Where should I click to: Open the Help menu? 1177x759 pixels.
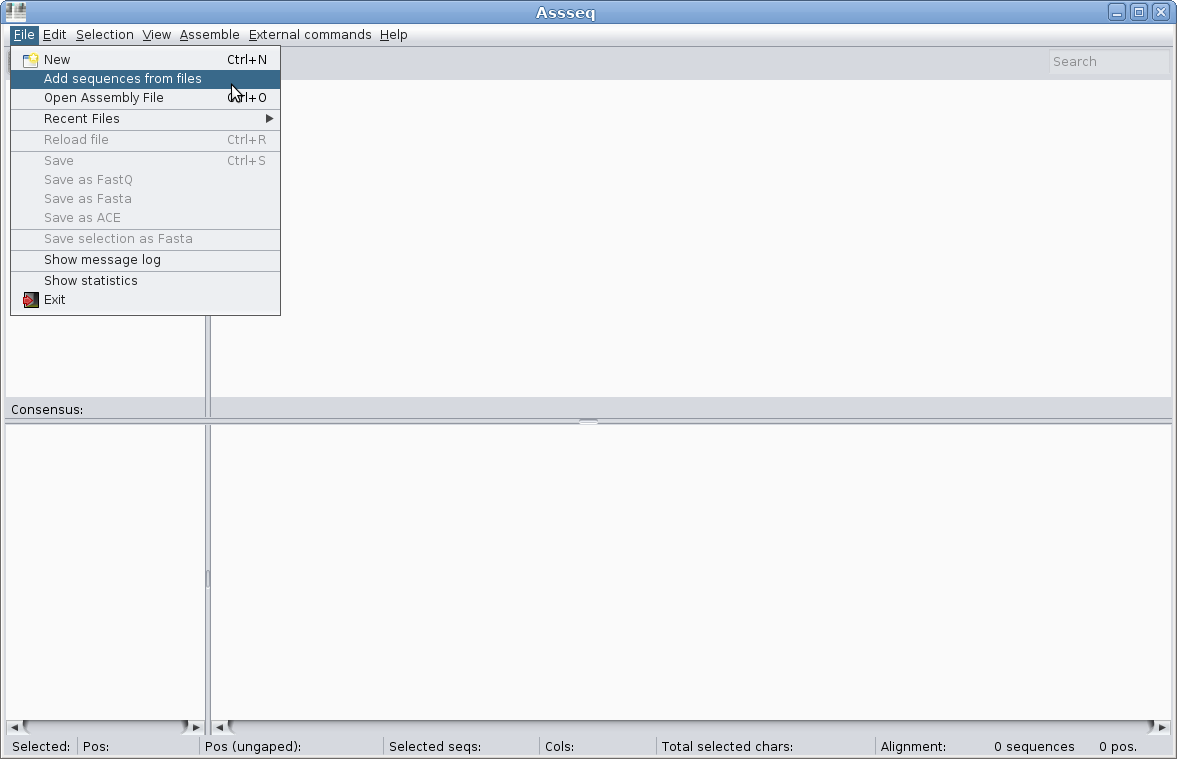click(393, 35)
